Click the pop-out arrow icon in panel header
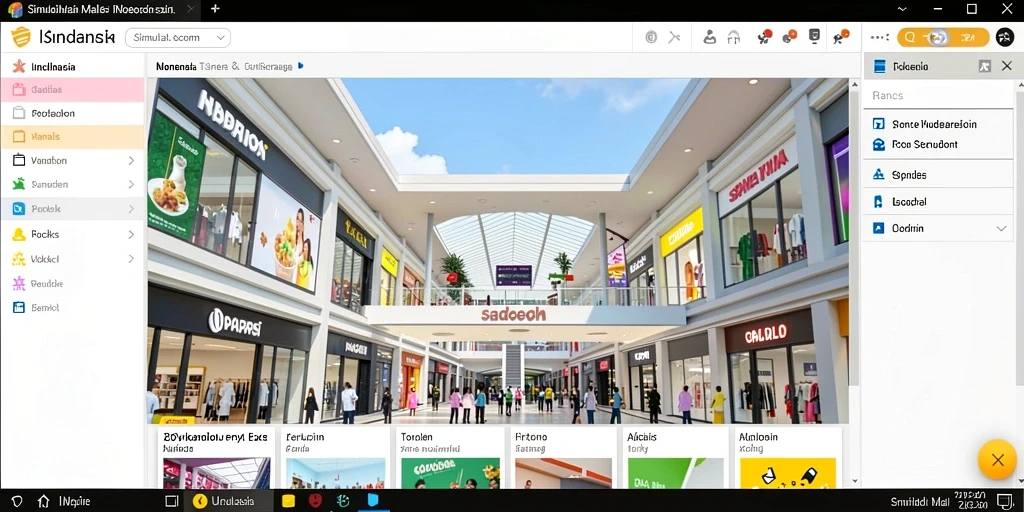Image resolution: width=1024 pixels, height=512 pixels. [985, 66]
